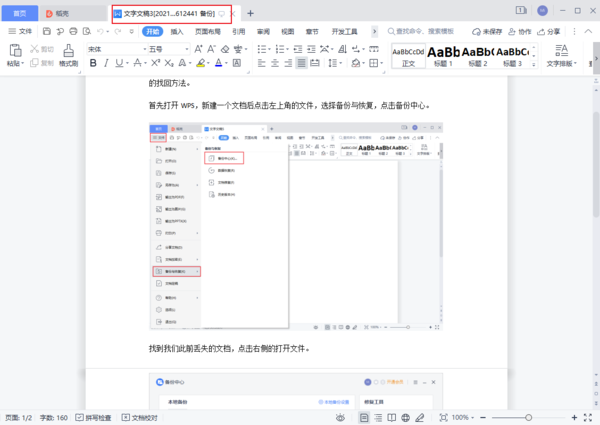This screenshot has width=600, height=425.
Task: Click the clear formatting eraser icon
Action: [x=225, y=49]
